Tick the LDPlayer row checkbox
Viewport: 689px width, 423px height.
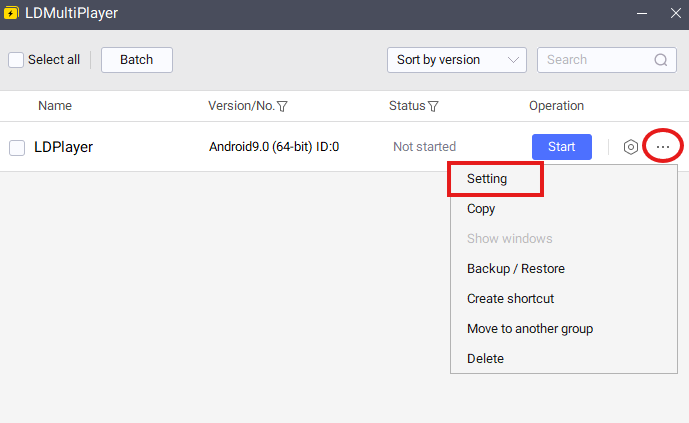(x=17, y=148)
